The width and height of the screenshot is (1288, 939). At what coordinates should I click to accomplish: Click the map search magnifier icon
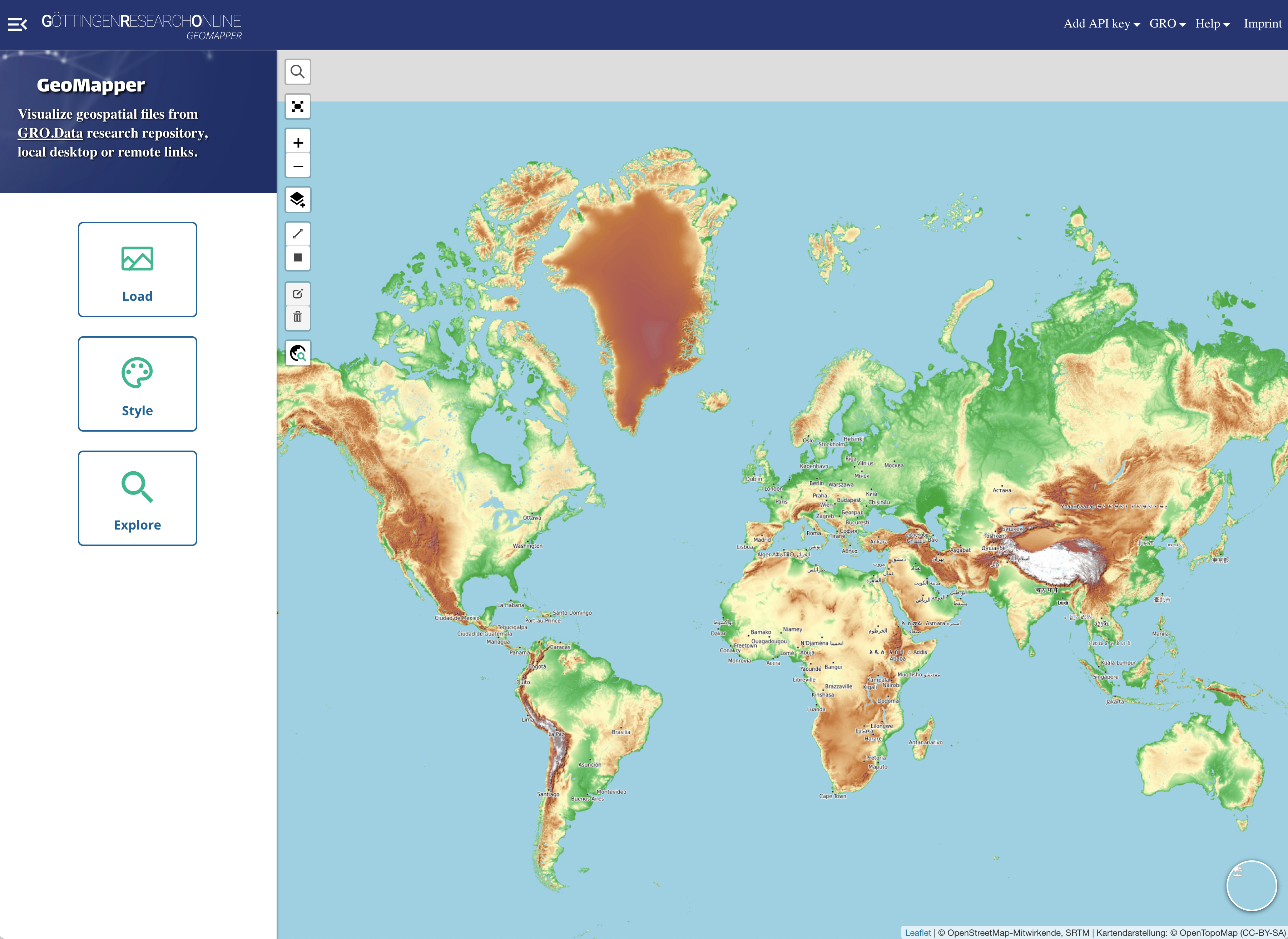point(297,71)
